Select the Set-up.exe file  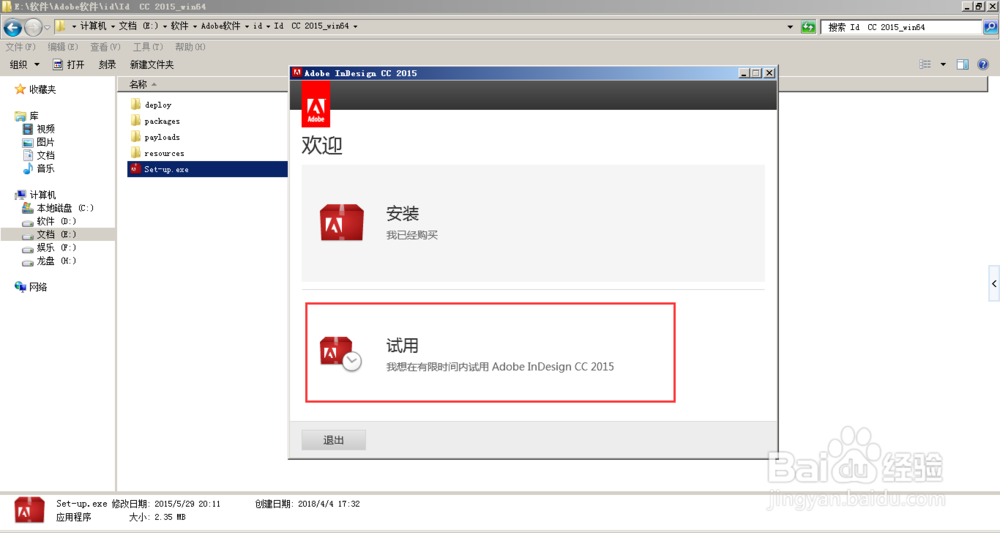207,169
